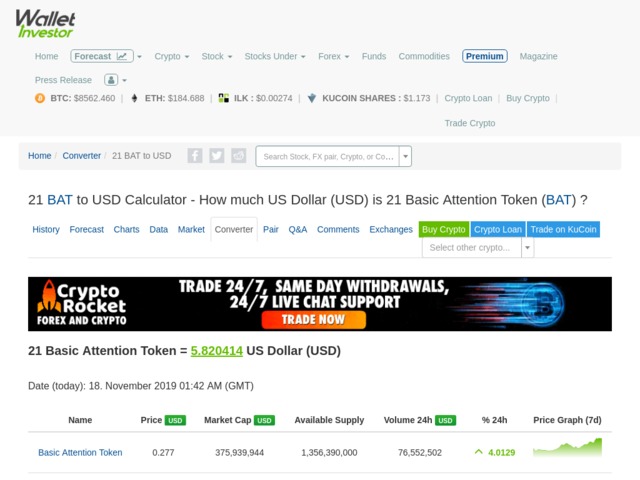Viewport: 640px width, 480px height.
Task: Share page via Facebook icon
Action: (195, 156)
